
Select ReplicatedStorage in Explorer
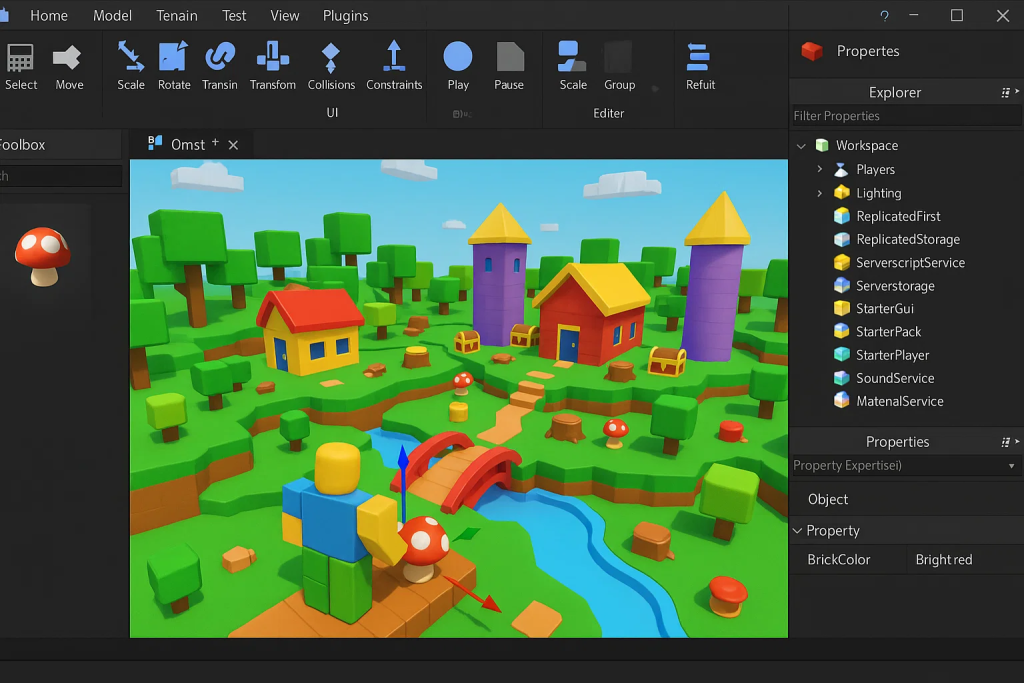pos(908,240)
